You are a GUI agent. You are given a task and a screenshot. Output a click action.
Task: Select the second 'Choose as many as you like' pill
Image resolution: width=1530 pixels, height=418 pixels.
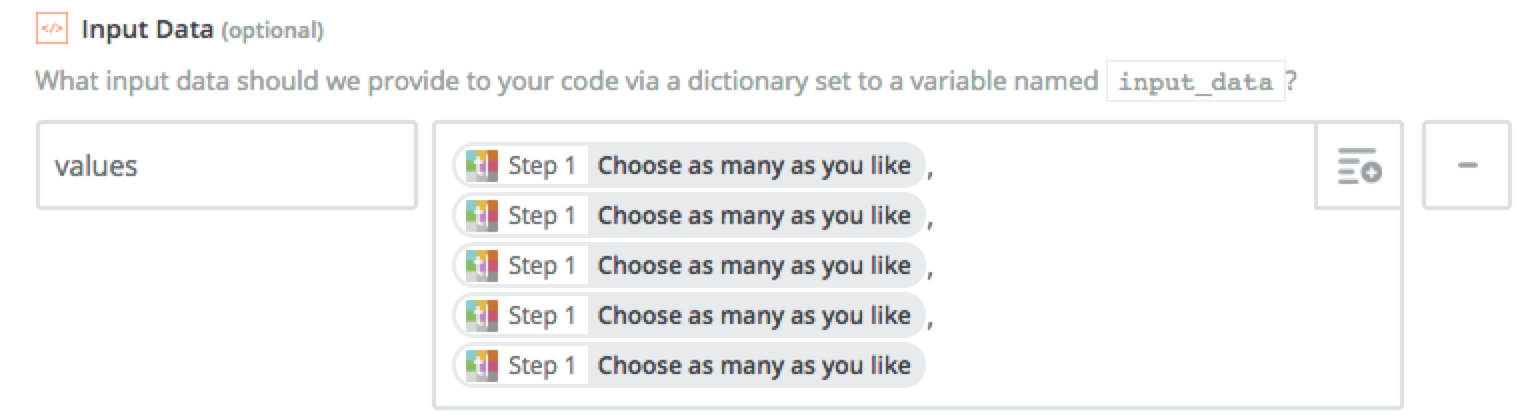click(x=690, y=215)
